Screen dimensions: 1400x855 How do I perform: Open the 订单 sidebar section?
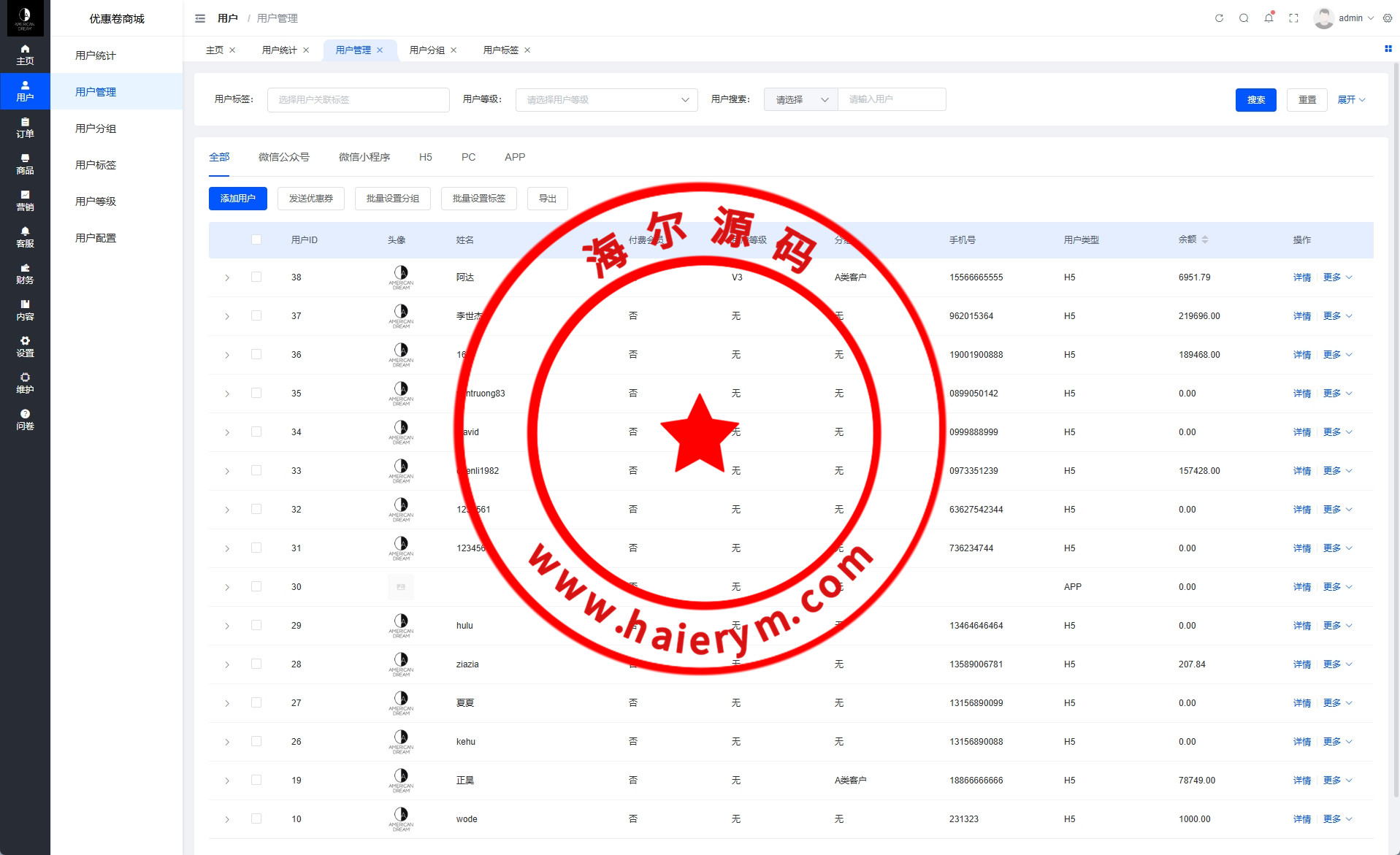(x=25, y=128)
